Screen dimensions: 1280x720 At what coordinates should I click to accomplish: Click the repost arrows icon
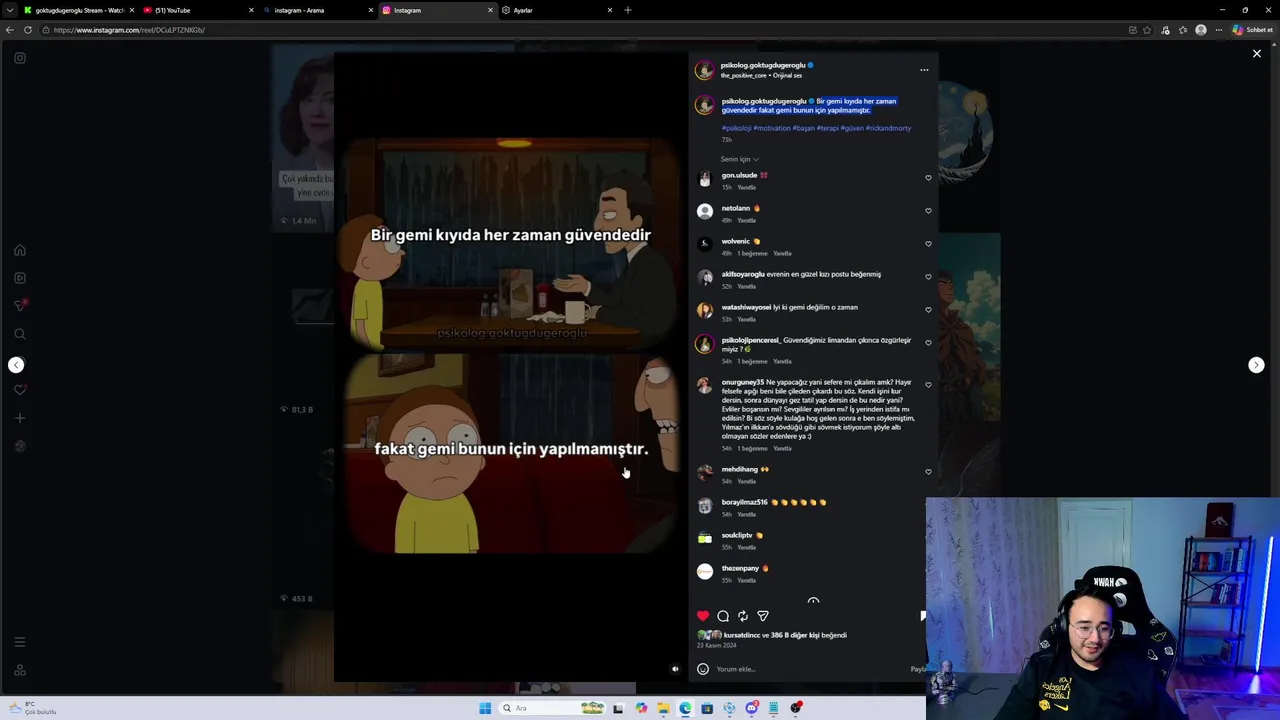(x=742, y=616)
